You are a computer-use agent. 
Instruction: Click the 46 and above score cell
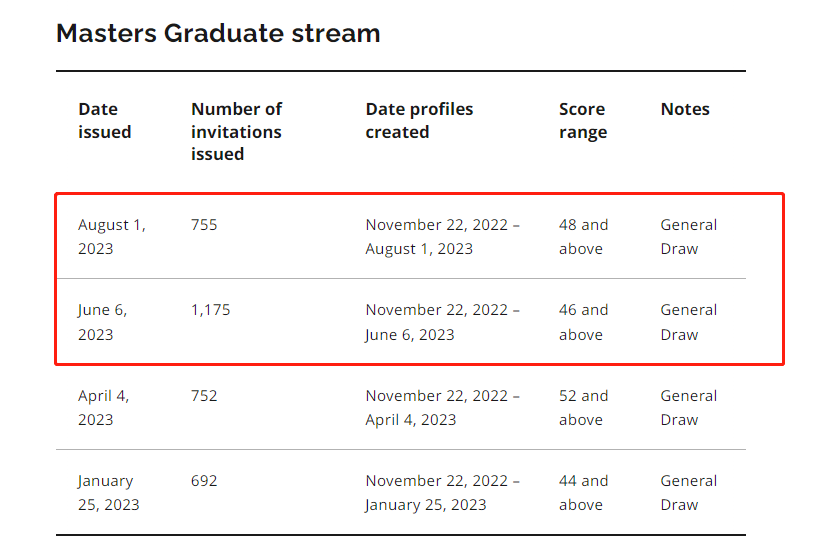tap(583, 322)
